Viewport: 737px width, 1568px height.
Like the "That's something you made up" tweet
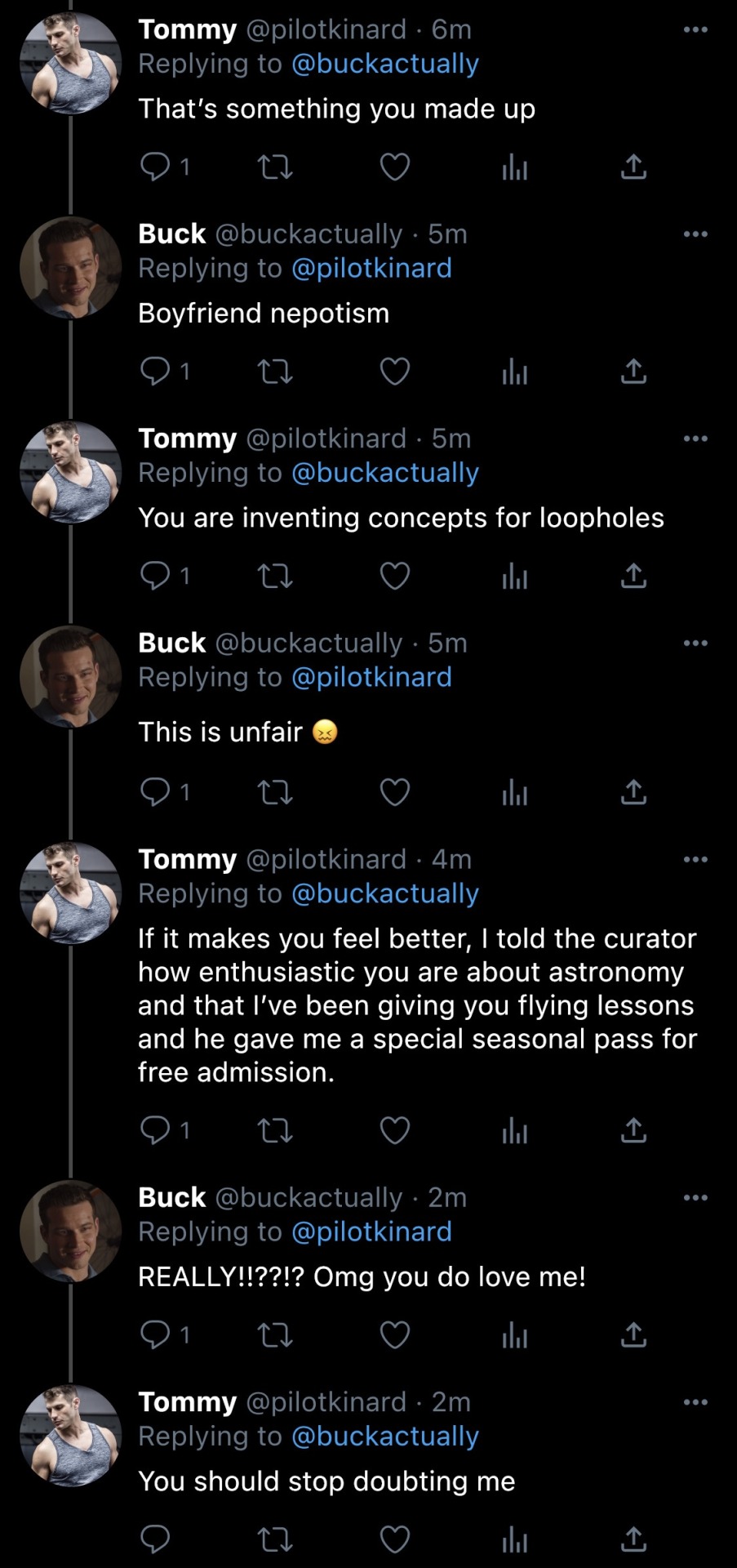point(395,167)
